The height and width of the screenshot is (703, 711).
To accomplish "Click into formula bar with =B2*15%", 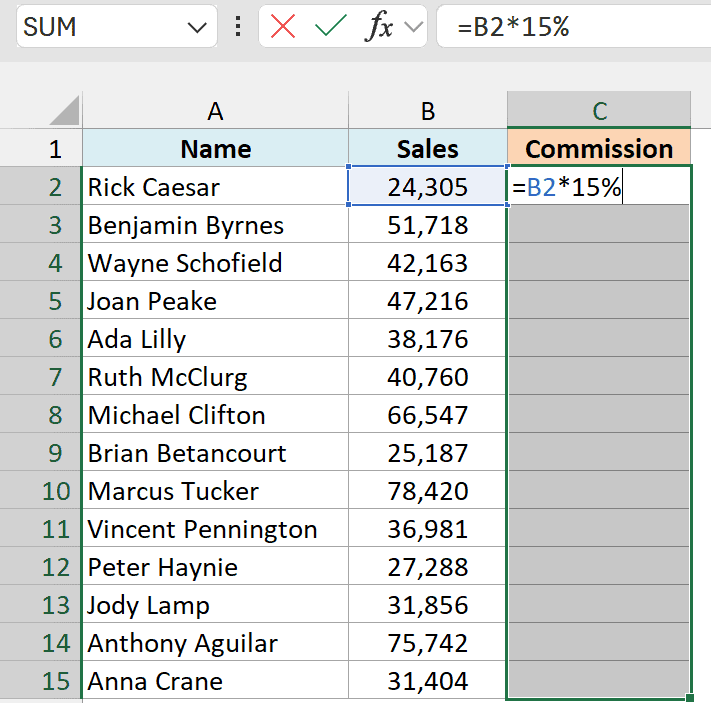I will click(574, 26).
